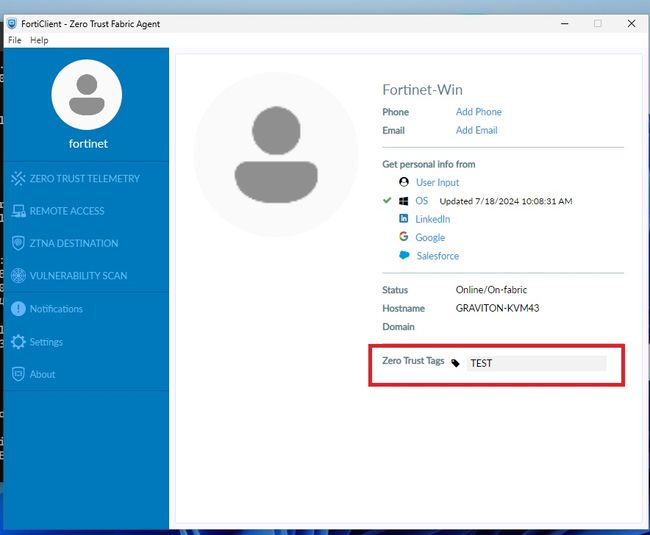Open the About page label
This screenshot has width=650, height=535.
pos(42,374)
